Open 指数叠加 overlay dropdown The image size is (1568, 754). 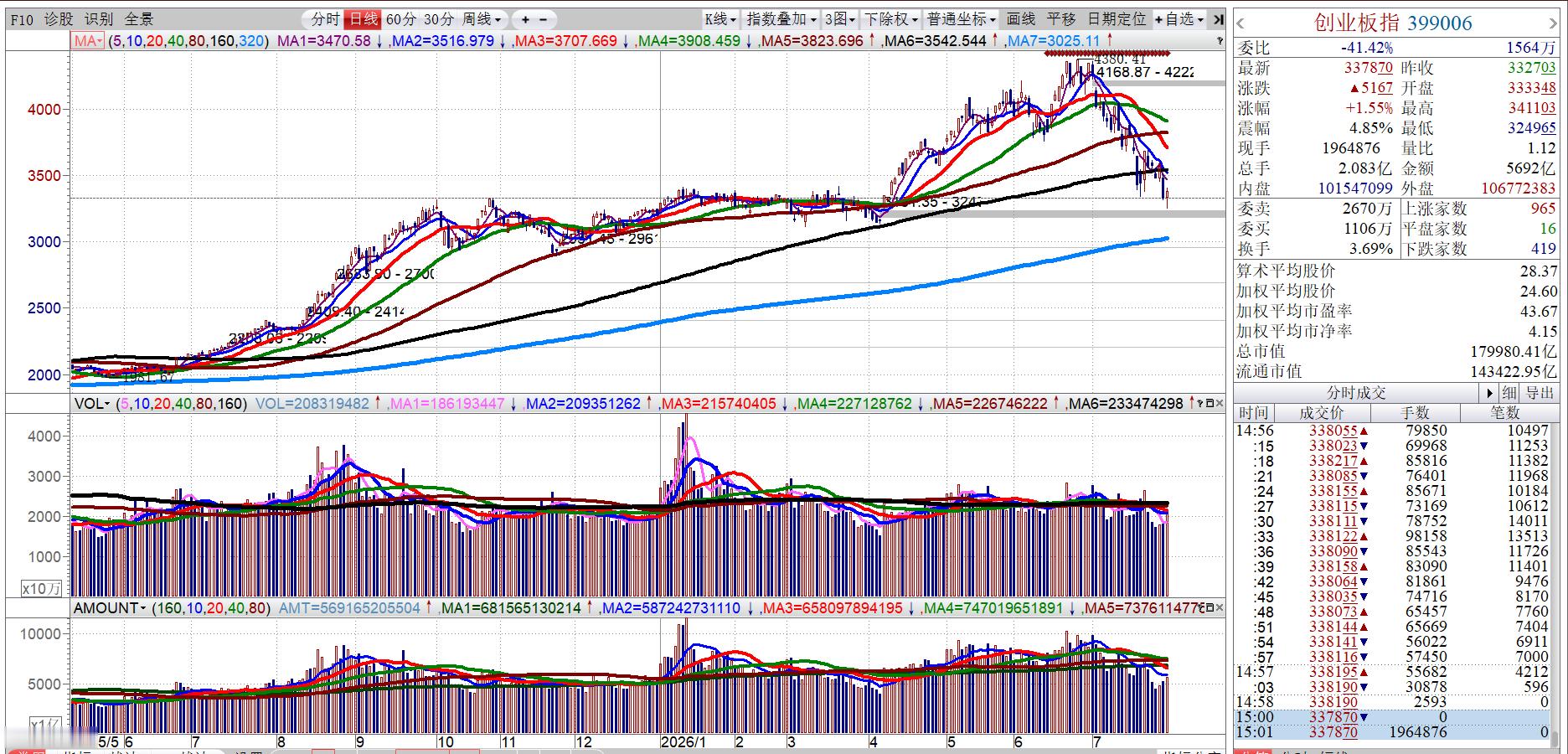pyautogui.click(x=781, y=19)
